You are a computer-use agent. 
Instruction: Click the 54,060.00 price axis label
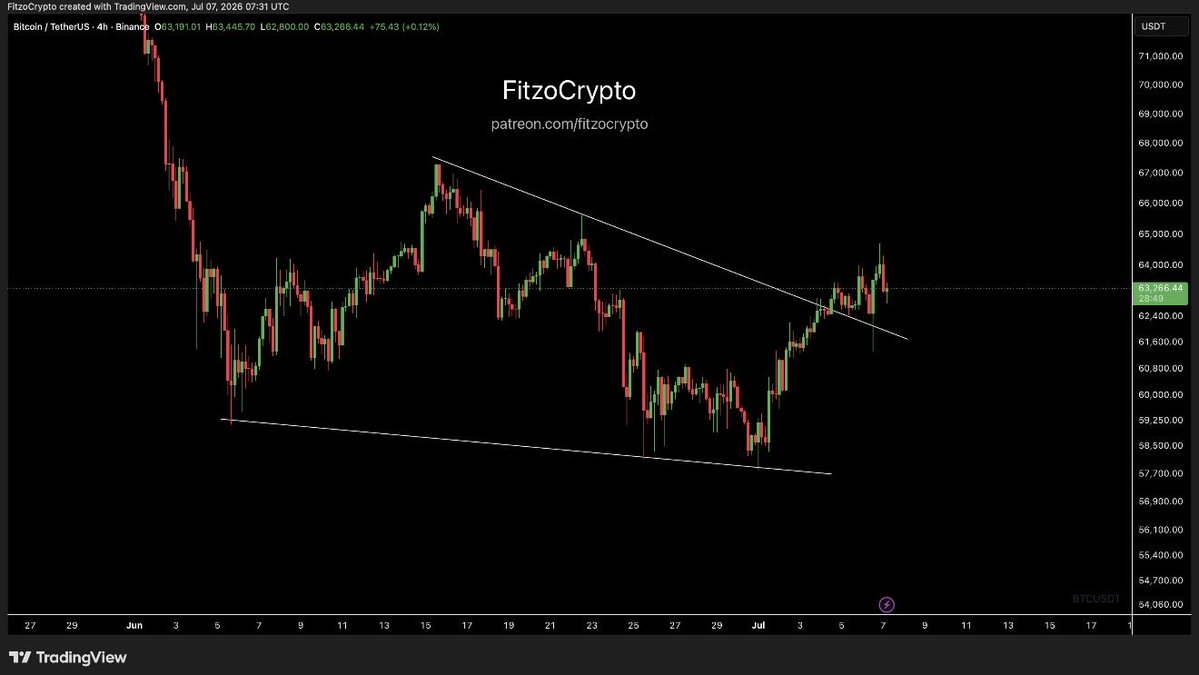click(x=1161, y=605)
